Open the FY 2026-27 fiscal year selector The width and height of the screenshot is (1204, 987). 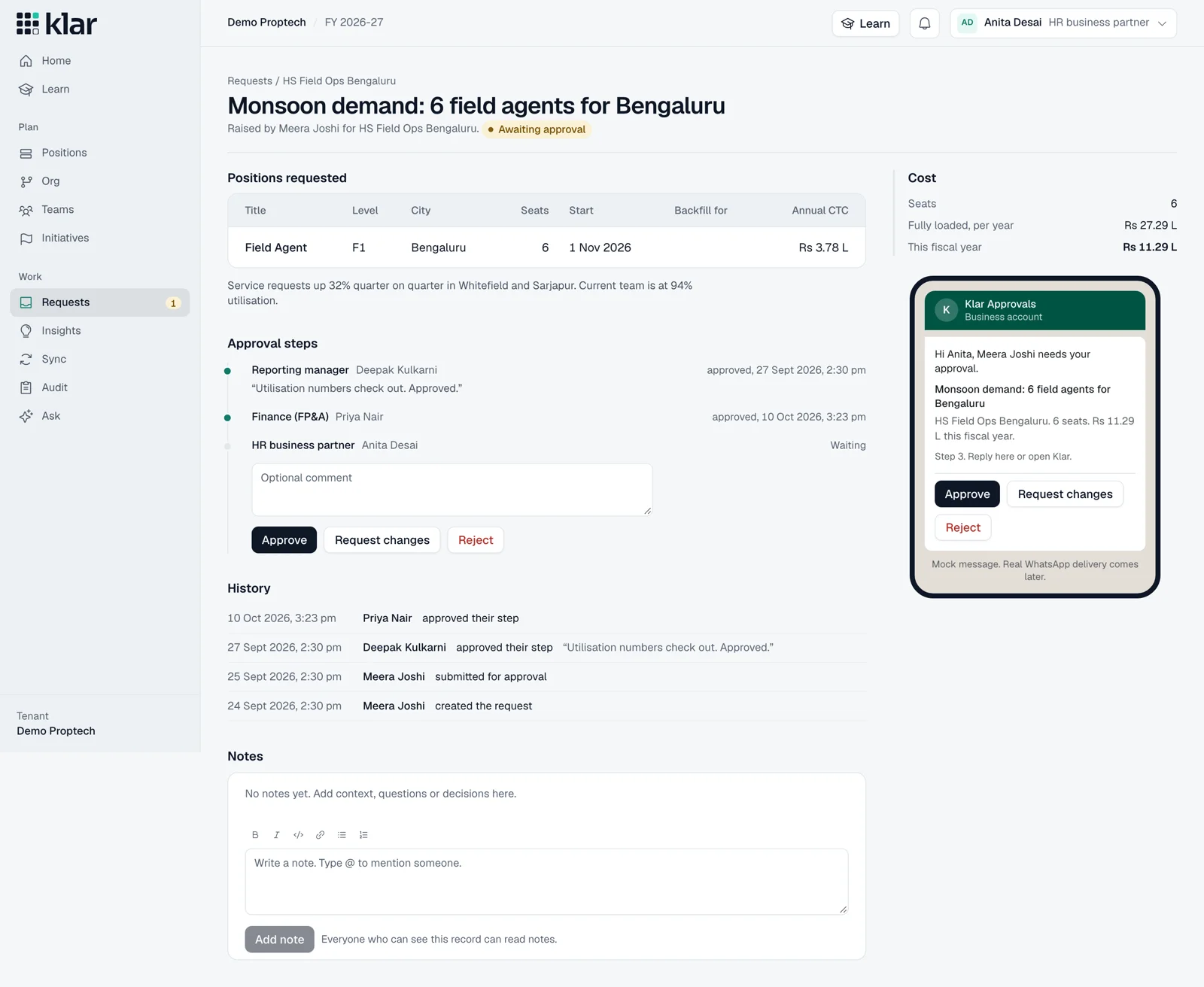coord(354,23)
